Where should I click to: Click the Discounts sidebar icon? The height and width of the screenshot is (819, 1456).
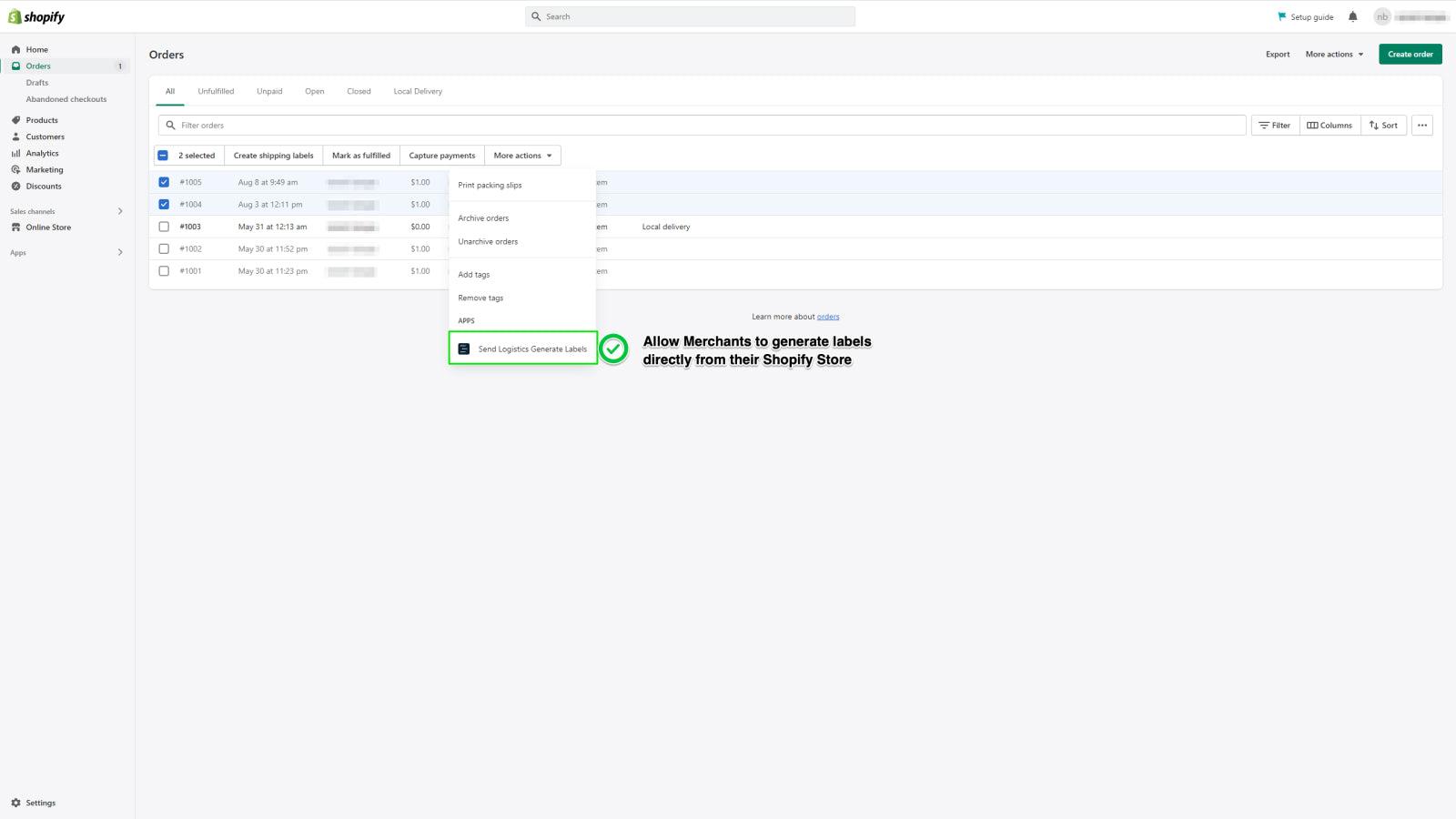pos(15,186)
